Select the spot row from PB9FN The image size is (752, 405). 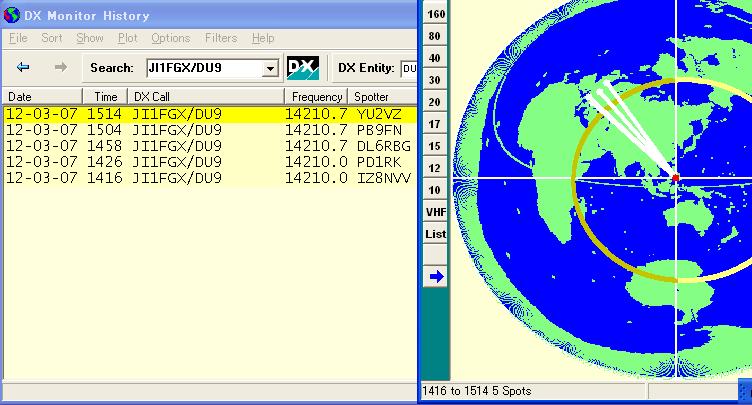point(210,130)
